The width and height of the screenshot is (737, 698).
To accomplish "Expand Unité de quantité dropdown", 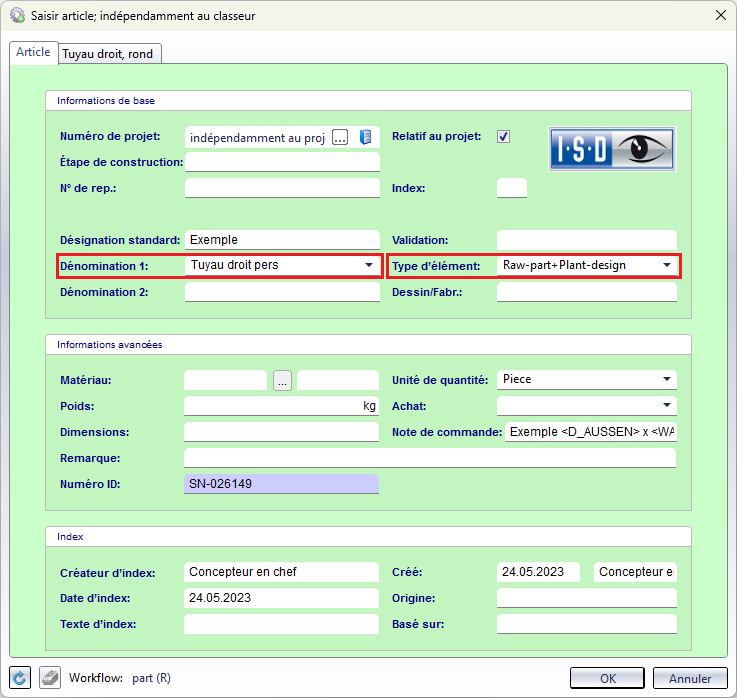I will pos(666,379).
